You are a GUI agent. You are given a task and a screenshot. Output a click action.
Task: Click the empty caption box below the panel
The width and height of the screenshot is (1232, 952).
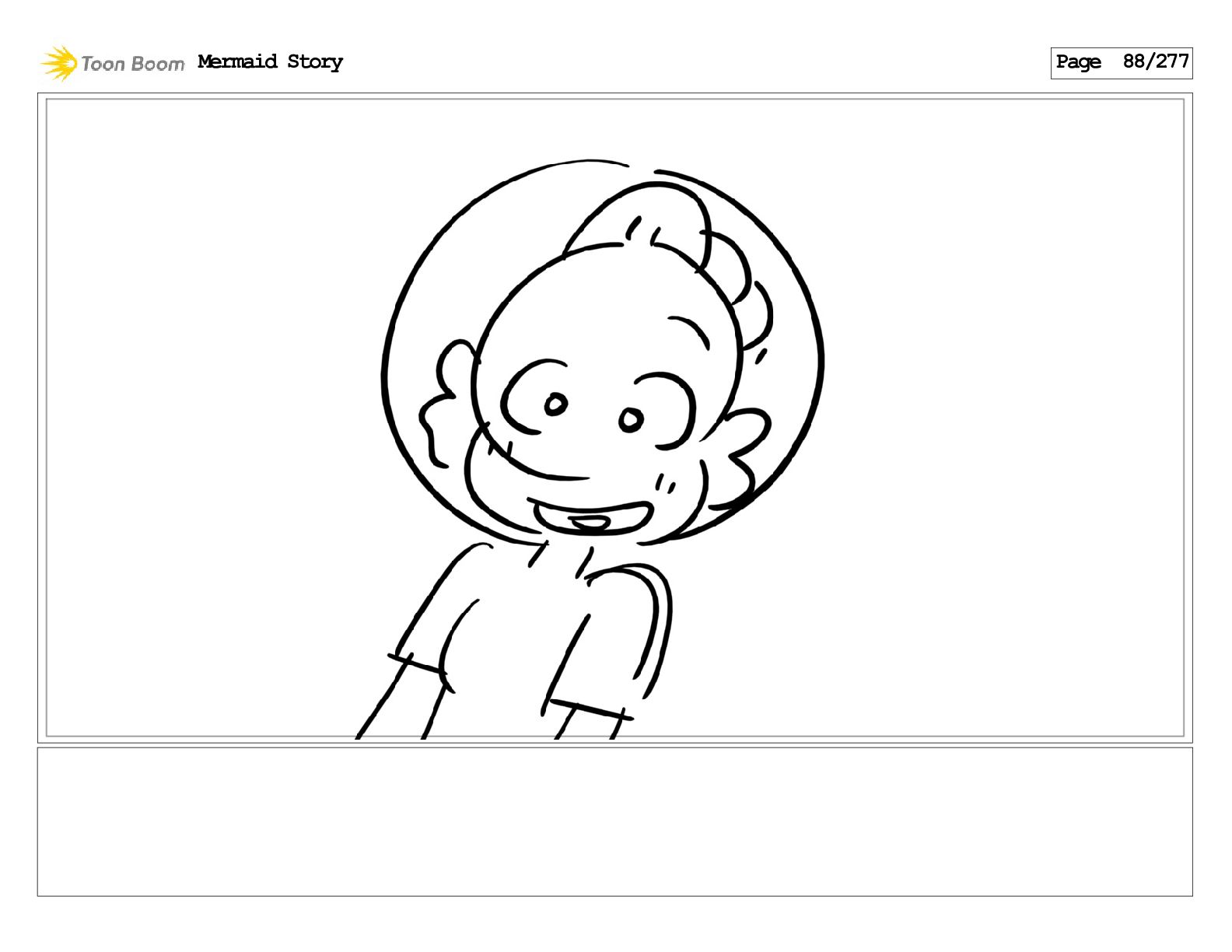614,821
